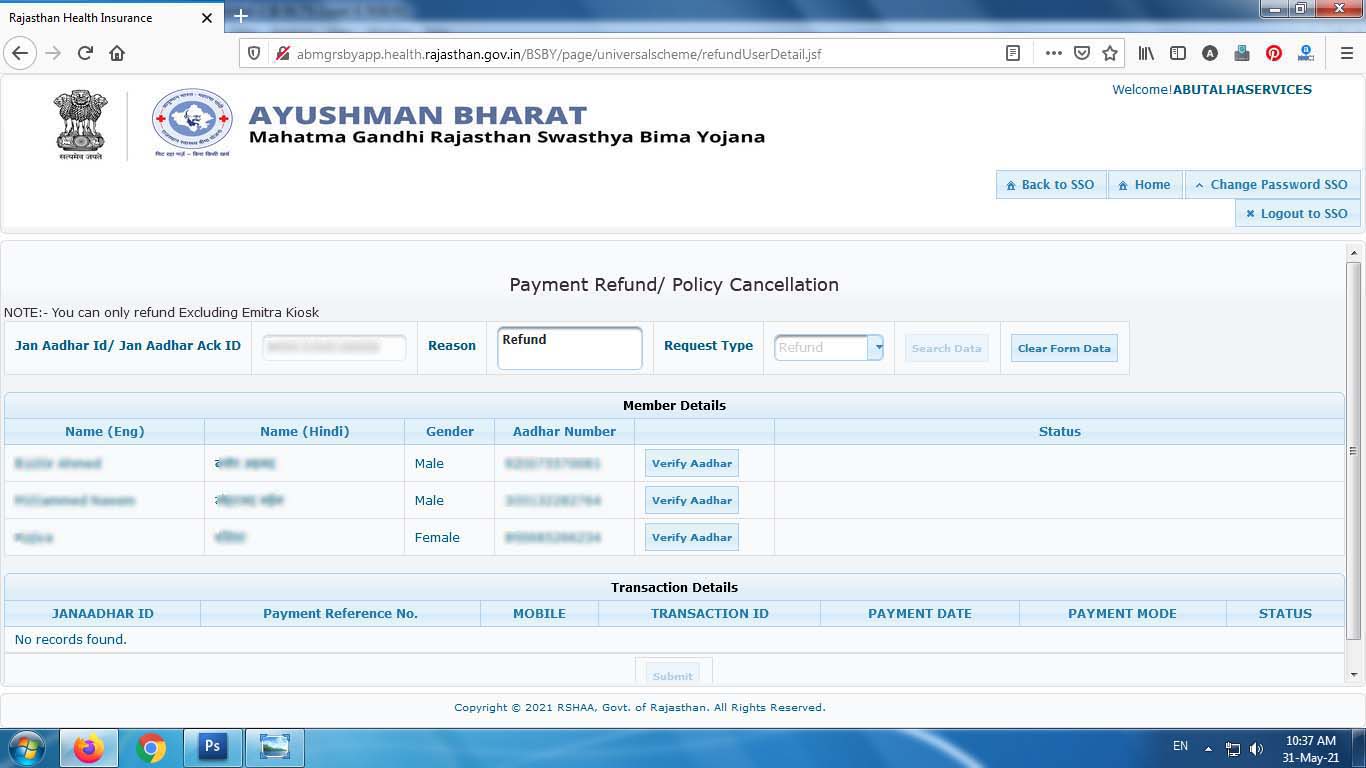Close the Rajasthan Health Insurance tab
The width and height of the screenshot is (1366, 768).
[207, 18]
